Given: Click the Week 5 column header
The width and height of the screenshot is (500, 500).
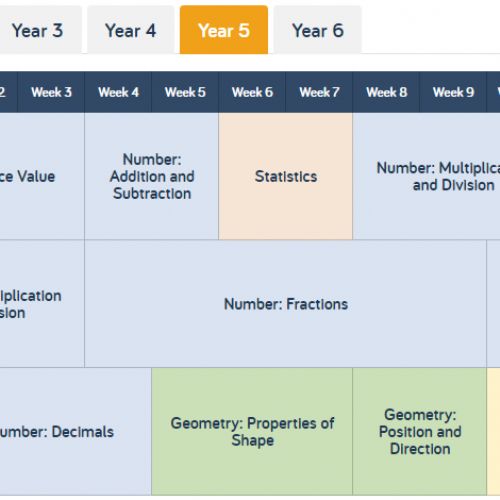Looking at the screenshot, I should click(x=185, y=92).
